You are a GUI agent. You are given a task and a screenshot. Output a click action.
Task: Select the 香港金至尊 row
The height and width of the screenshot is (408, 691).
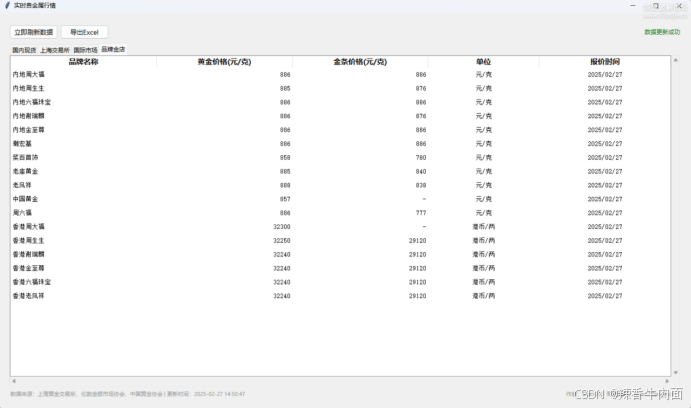341,268
